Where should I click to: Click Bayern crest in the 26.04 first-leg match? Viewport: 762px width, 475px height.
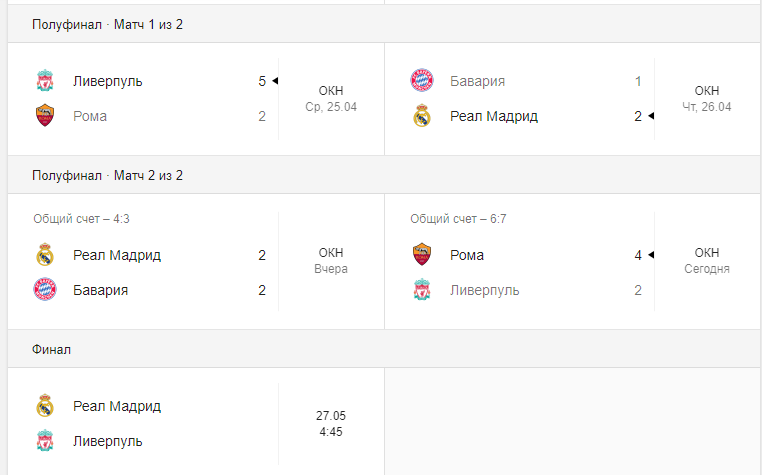pos(421,81)
